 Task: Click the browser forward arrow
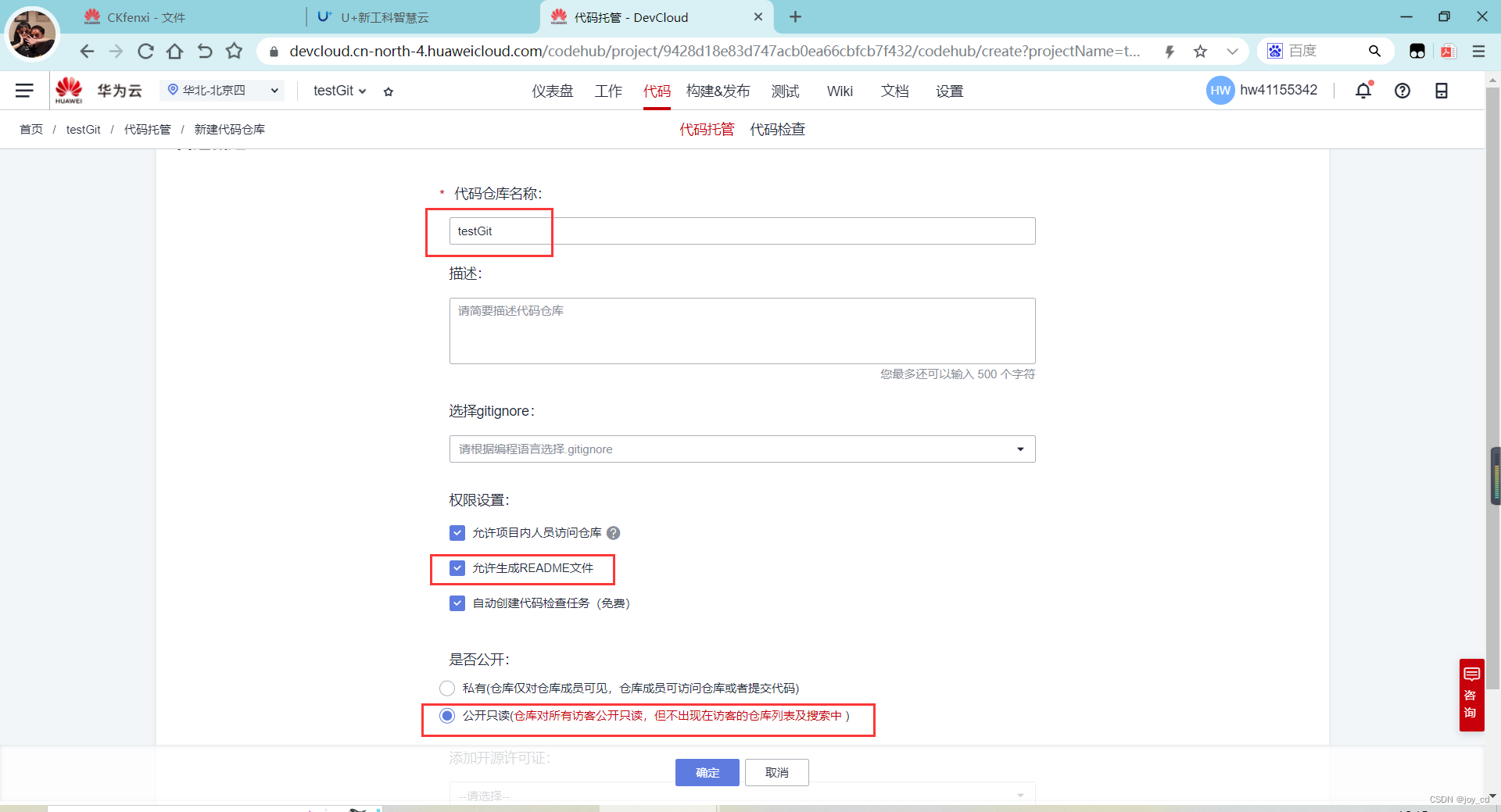coord(116,51)
